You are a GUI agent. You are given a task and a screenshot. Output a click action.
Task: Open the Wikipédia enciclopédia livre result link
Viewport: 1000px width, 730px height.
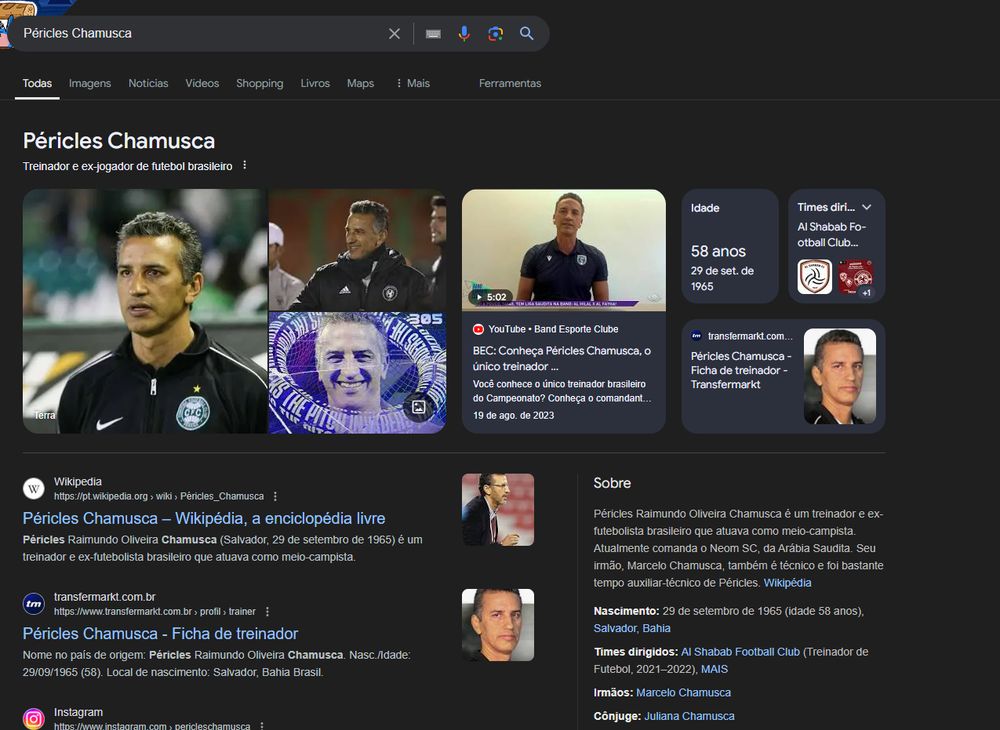pos(204,518)
